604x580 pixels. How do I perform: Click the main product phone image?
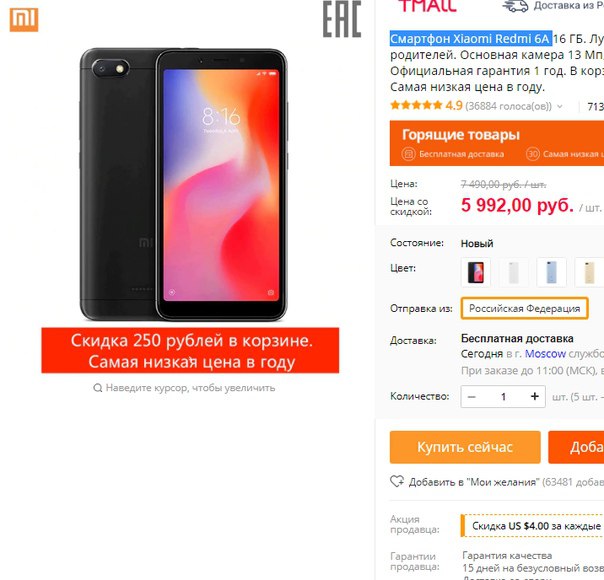[x=184, y=185]
